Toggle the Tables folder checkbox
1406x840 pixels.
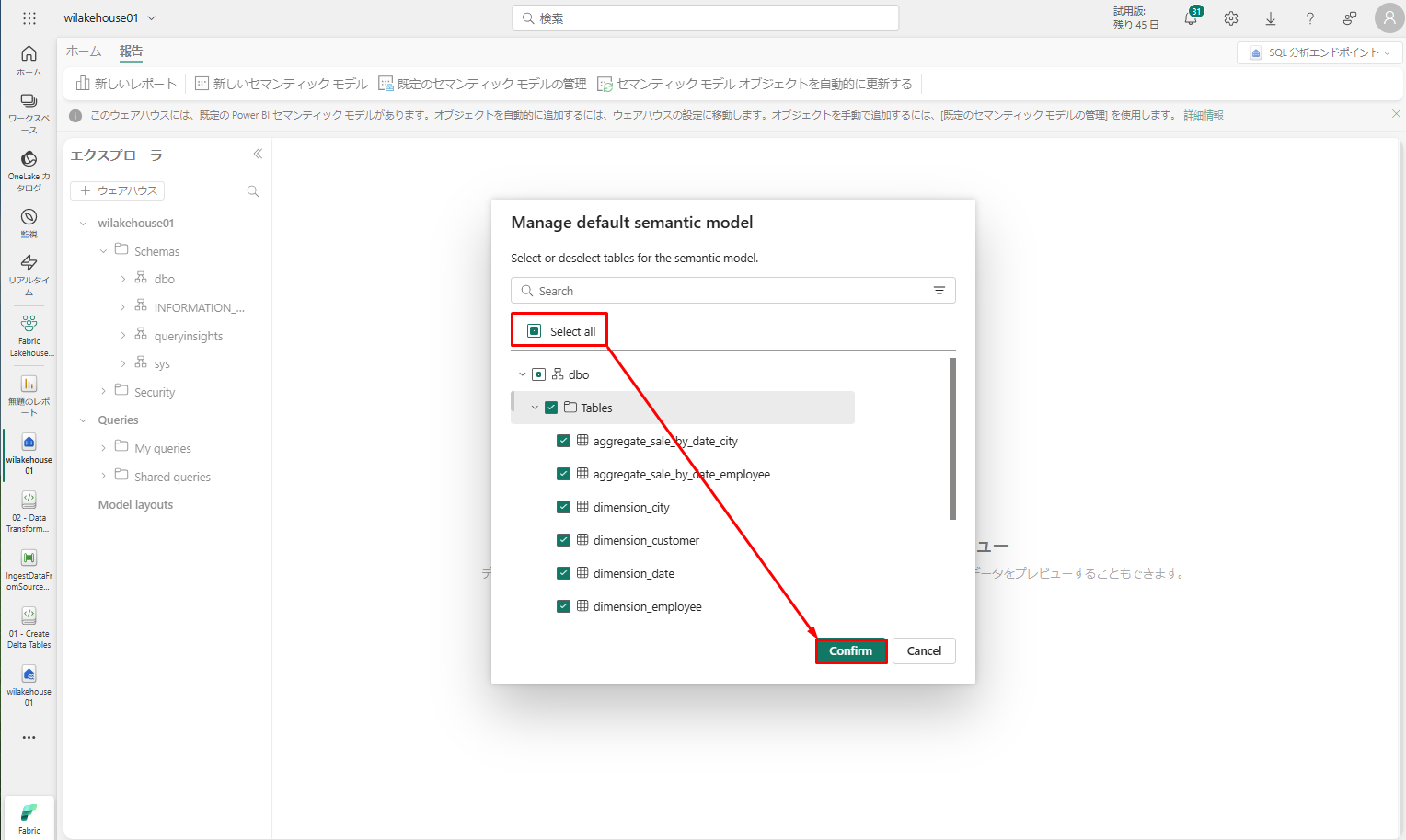(x=551, y=408)
